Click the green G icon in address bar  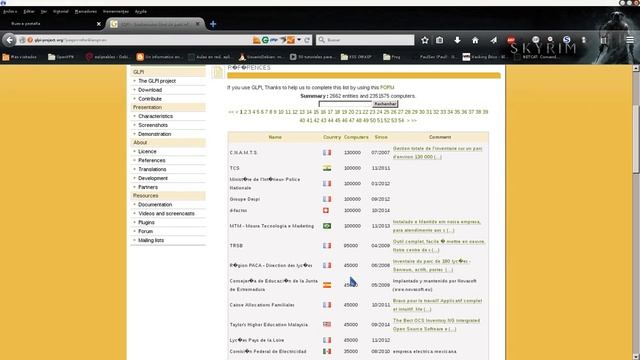coord(265,40)
